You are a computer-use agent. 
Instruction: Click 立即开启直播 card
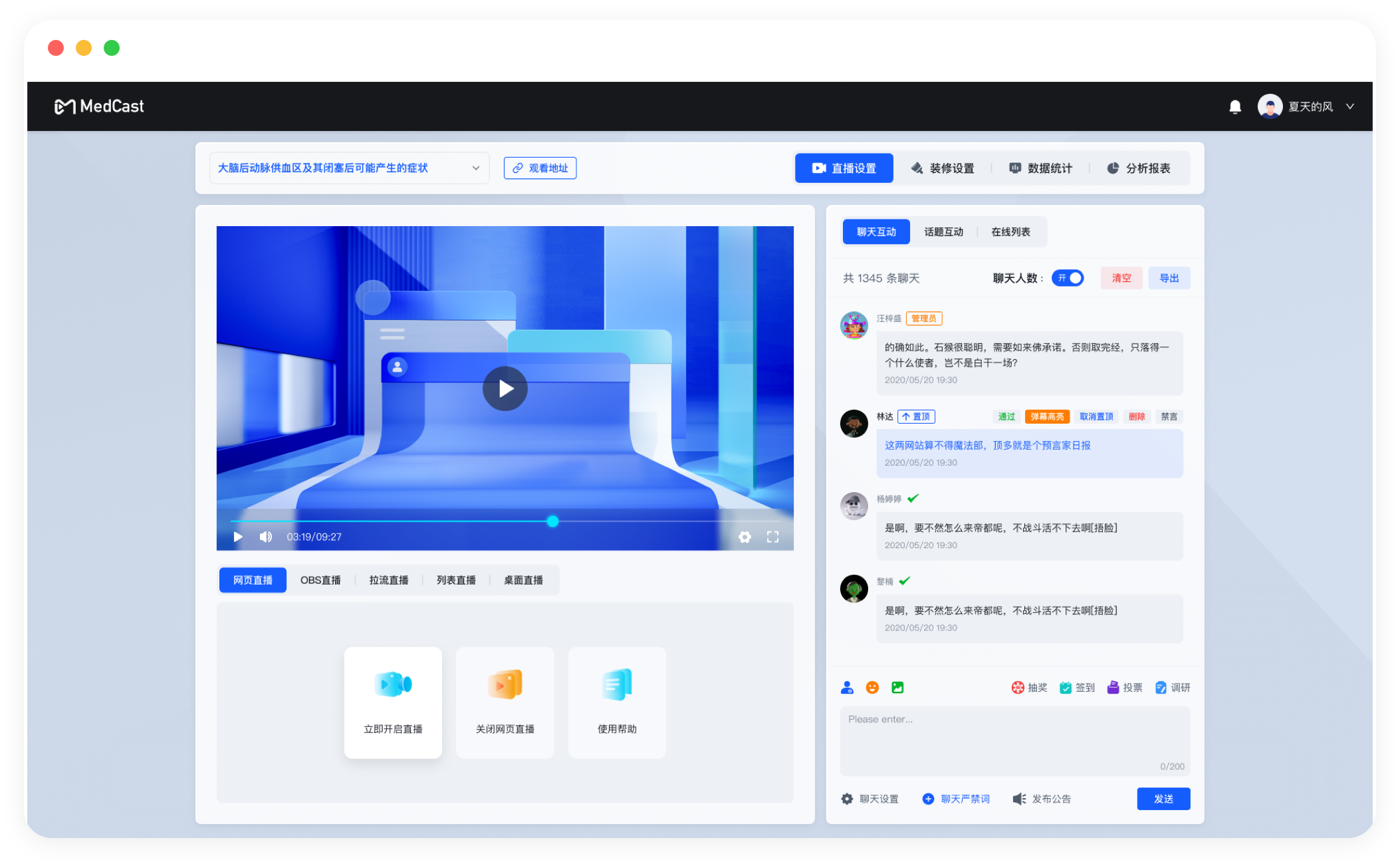[393, 702]
